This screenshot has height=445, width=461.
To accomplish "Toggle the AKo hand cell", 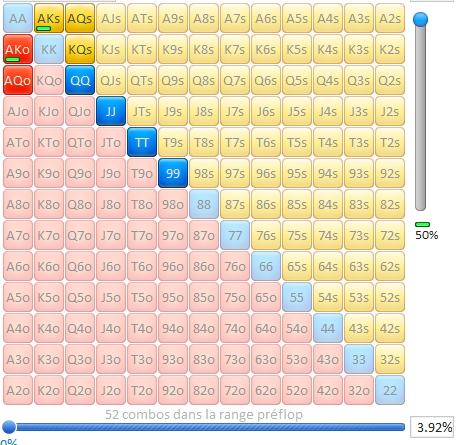I will (18, 49).
